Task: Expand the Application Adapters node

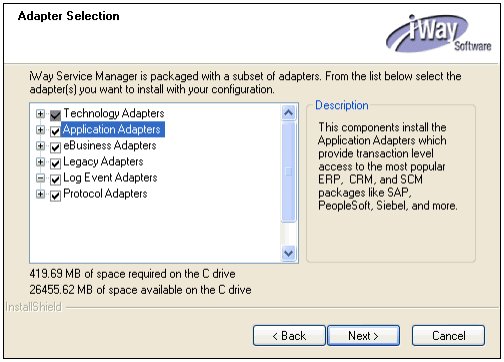Action: tap(40, 130)
